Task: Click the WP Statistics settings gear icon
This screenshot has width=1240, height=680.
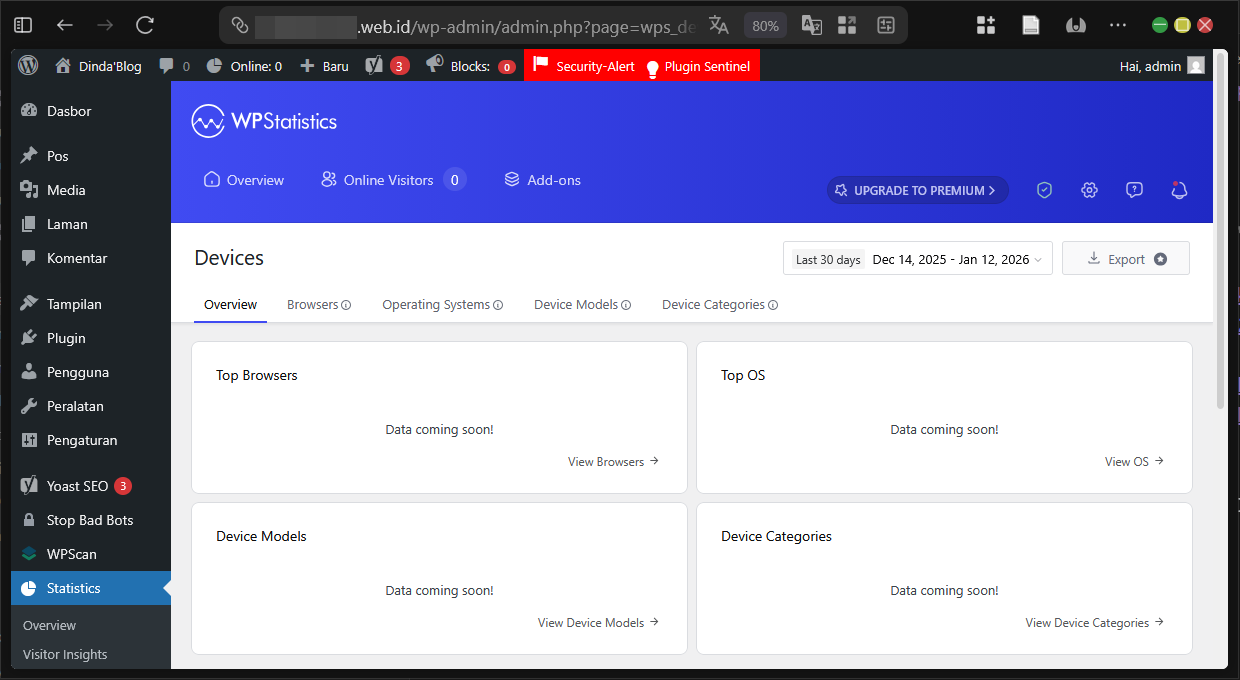Action: [1089, 190]
